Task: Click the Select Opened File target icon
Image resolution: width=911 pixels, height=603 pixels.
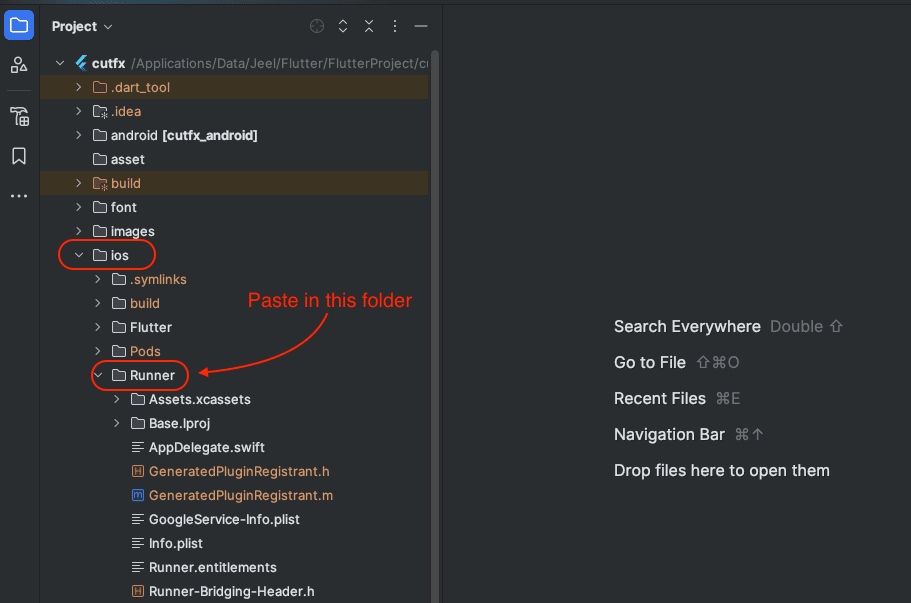Action: coord(317,26)
